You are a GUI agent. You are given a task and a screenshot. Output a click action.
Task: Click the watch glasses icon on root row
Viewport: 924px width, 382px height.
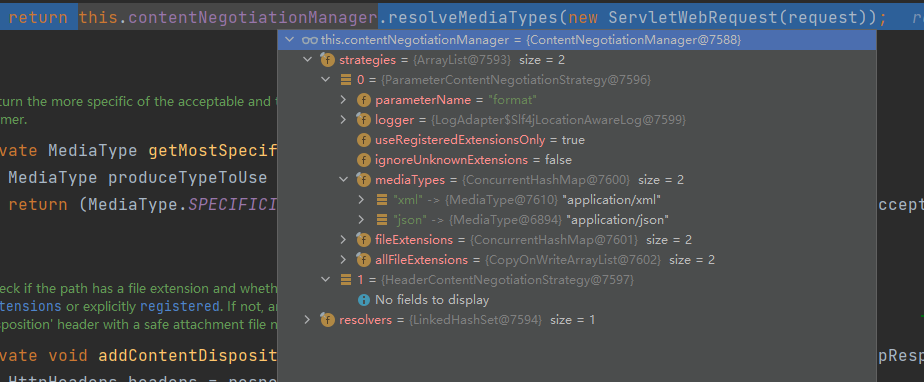(309, 40)
